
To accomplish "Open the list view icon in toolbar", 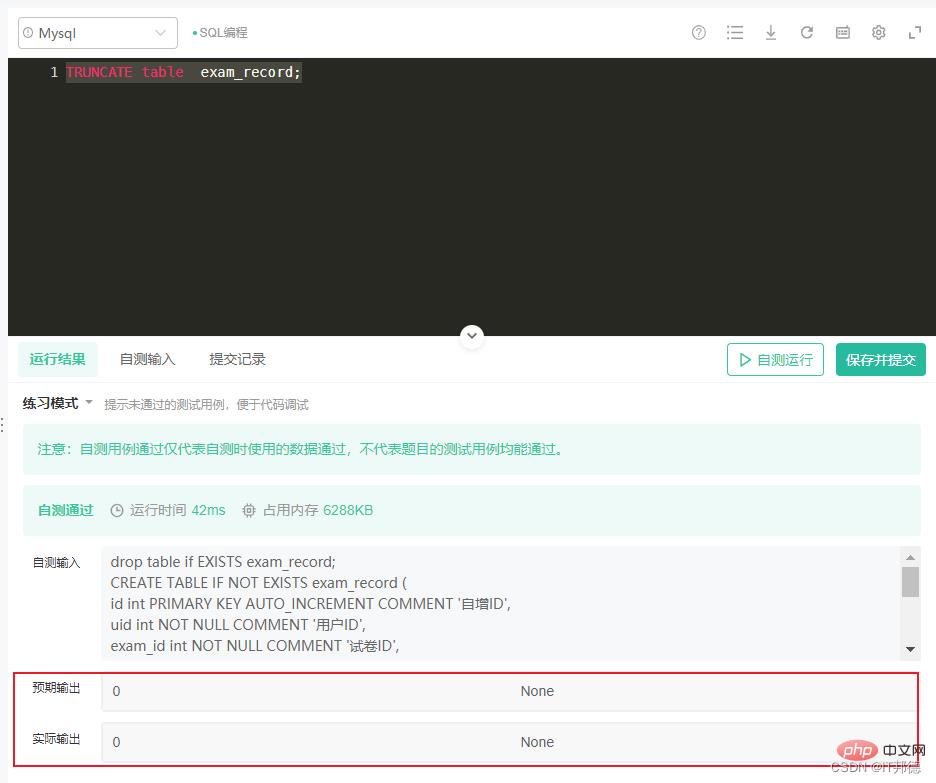I will pyautogui.click(x=735, y=33).
